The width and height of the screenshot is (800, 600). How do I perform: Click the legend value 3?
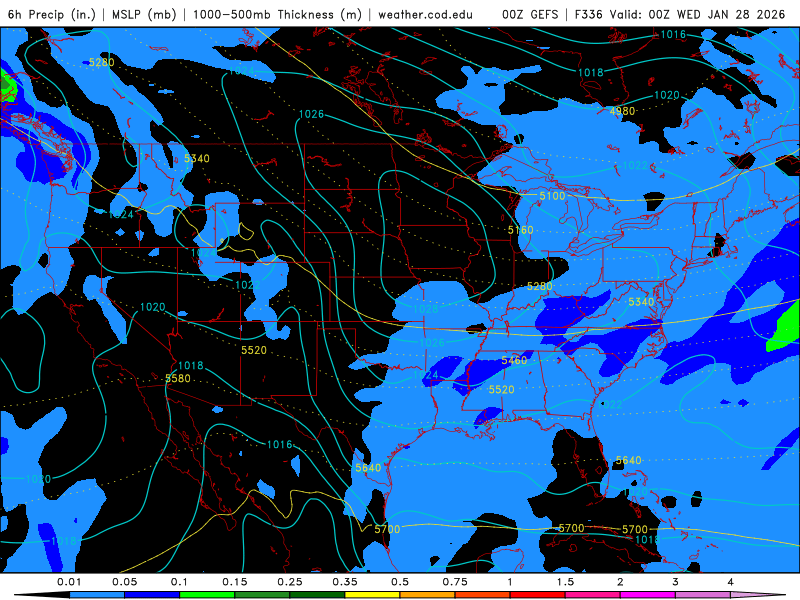[x=676, y=582]
